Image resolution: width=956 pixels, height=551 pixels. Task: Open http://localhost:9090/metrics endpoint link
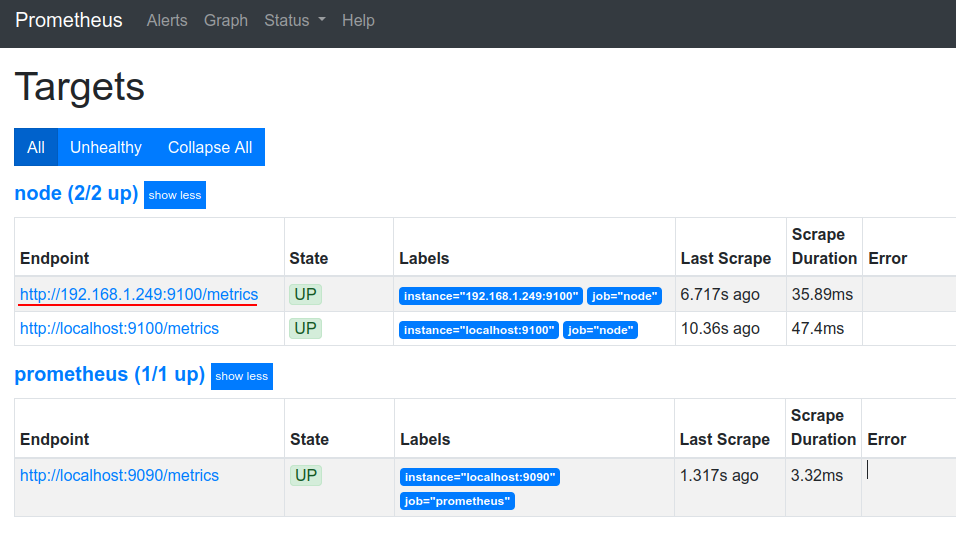[120, 475]
